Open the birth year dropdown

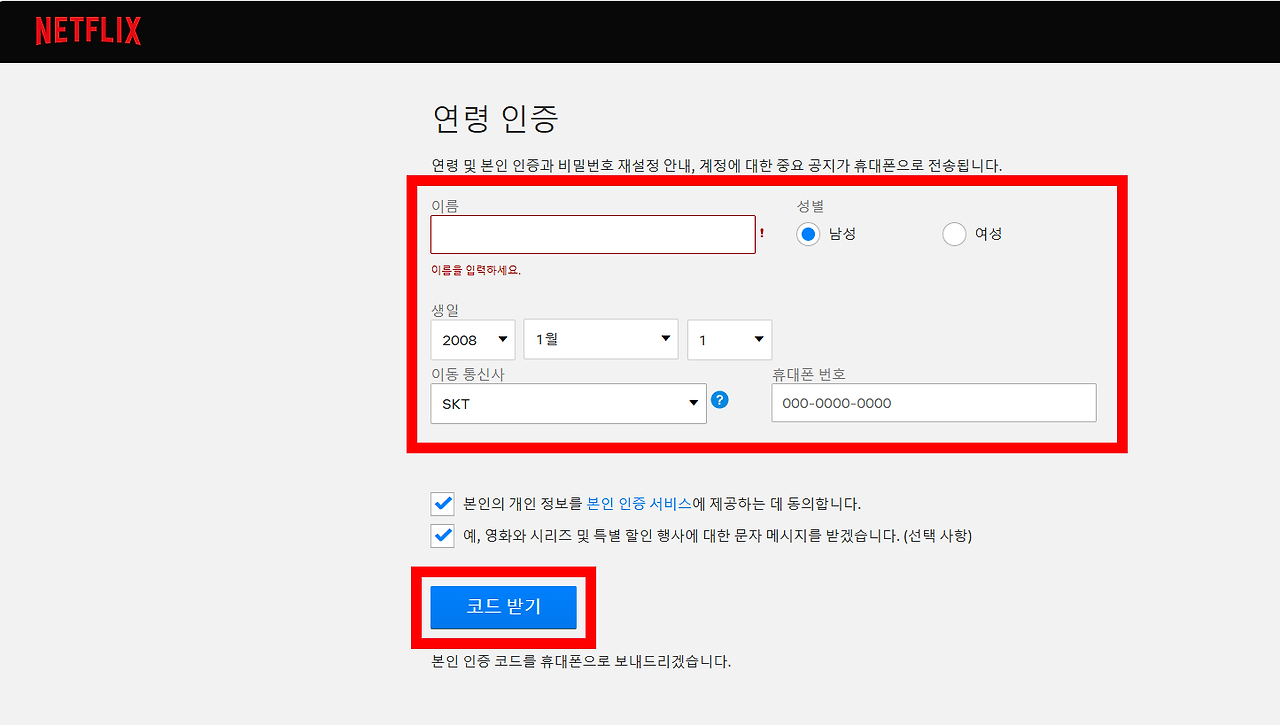pyautogui.click(x=472, y=340)
